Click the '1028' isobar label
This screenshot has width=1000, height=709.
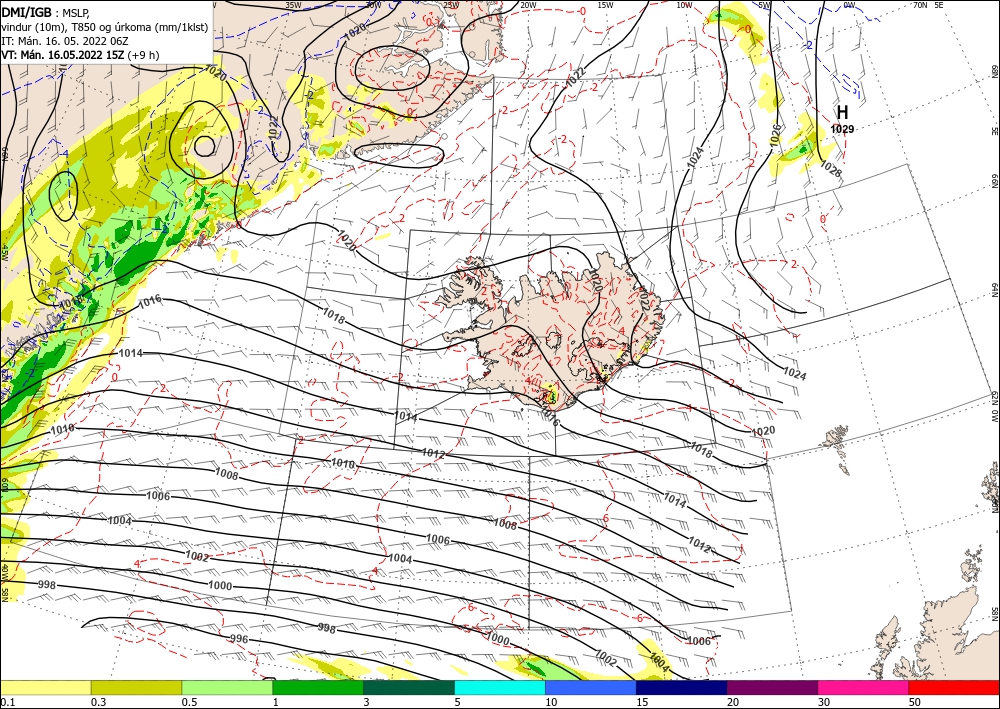(830, 170)
